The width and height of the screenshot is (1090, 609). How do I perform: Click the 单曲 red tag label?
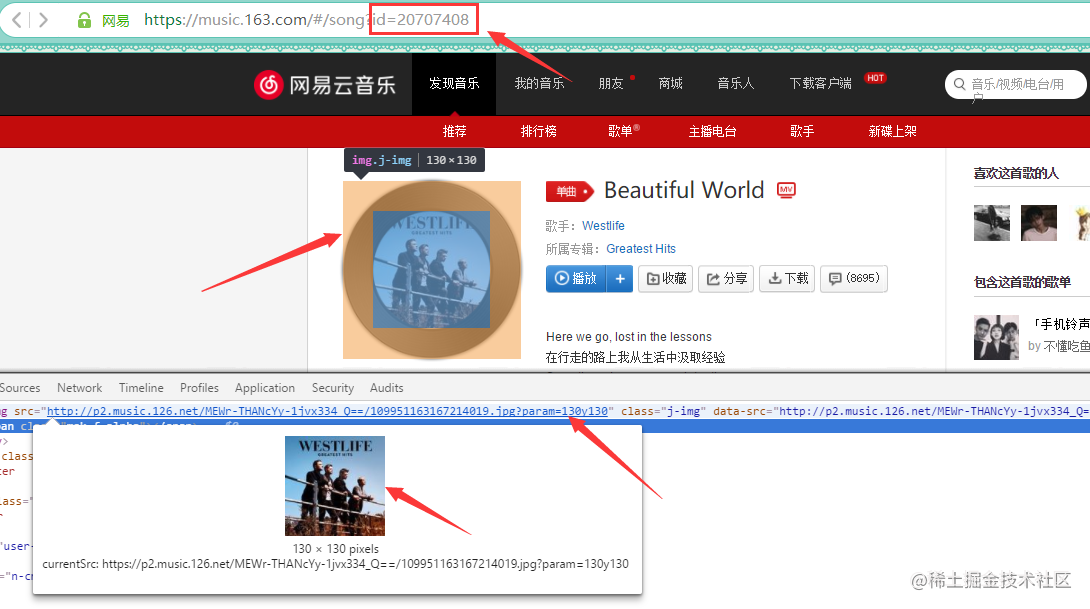point(570,191)
